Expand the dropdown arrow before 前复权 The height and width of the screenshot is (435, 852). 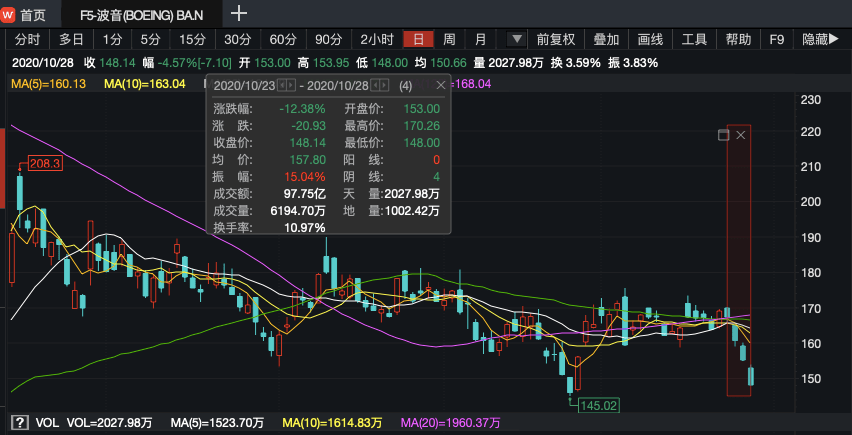pos(517,39)
